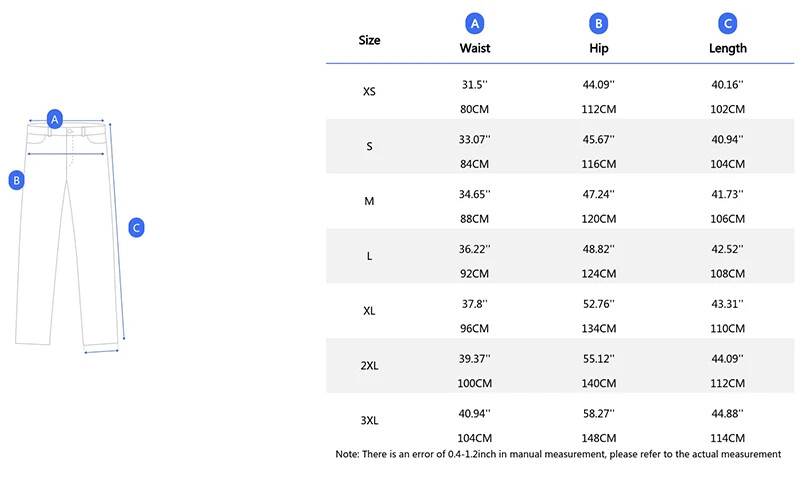Click the Waist column header text

[475, 48]
